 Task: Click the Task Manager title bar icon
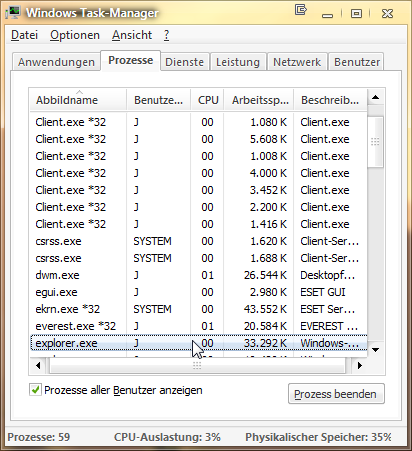(13, 13)
